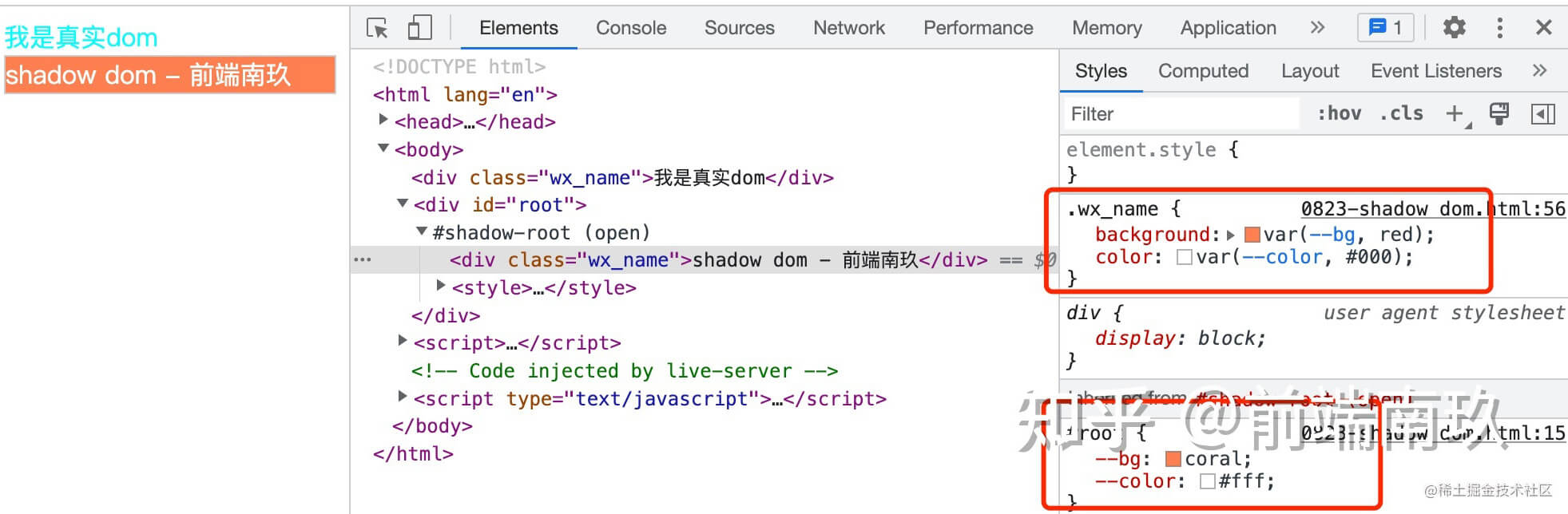Open the Application tab
The width and height of the screenshot is (1568, 514).
click(1229, 28)
